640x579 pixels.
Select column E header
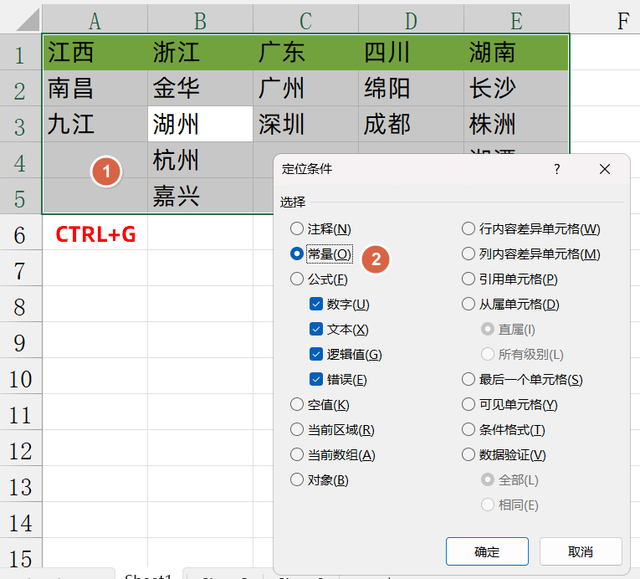click(x=516, y=20)
